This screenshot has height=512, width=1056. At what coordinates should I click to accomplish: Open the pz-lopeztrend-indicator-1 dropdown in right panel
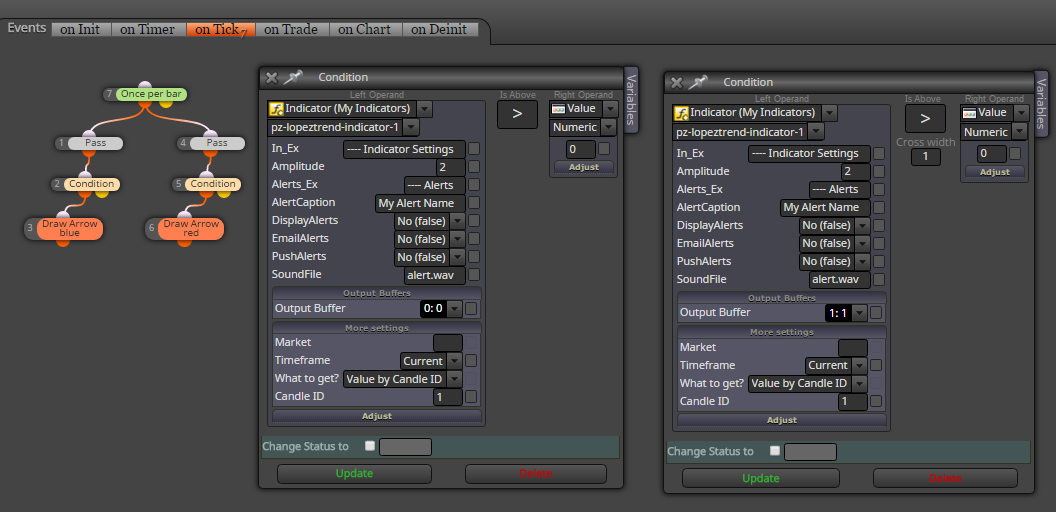816,131
